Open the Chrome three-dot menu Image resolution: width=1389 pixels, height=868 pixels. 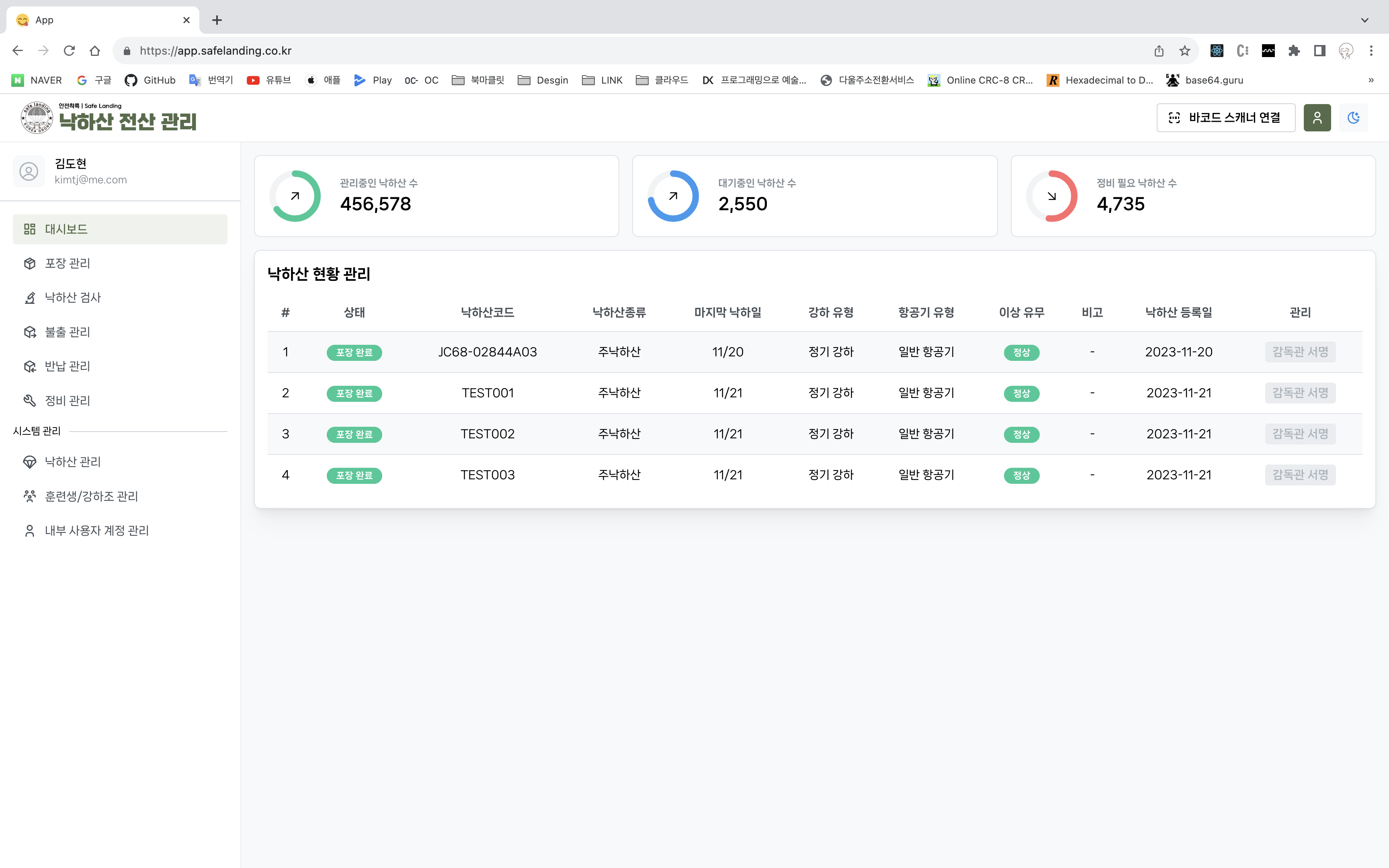[1371, 51]
